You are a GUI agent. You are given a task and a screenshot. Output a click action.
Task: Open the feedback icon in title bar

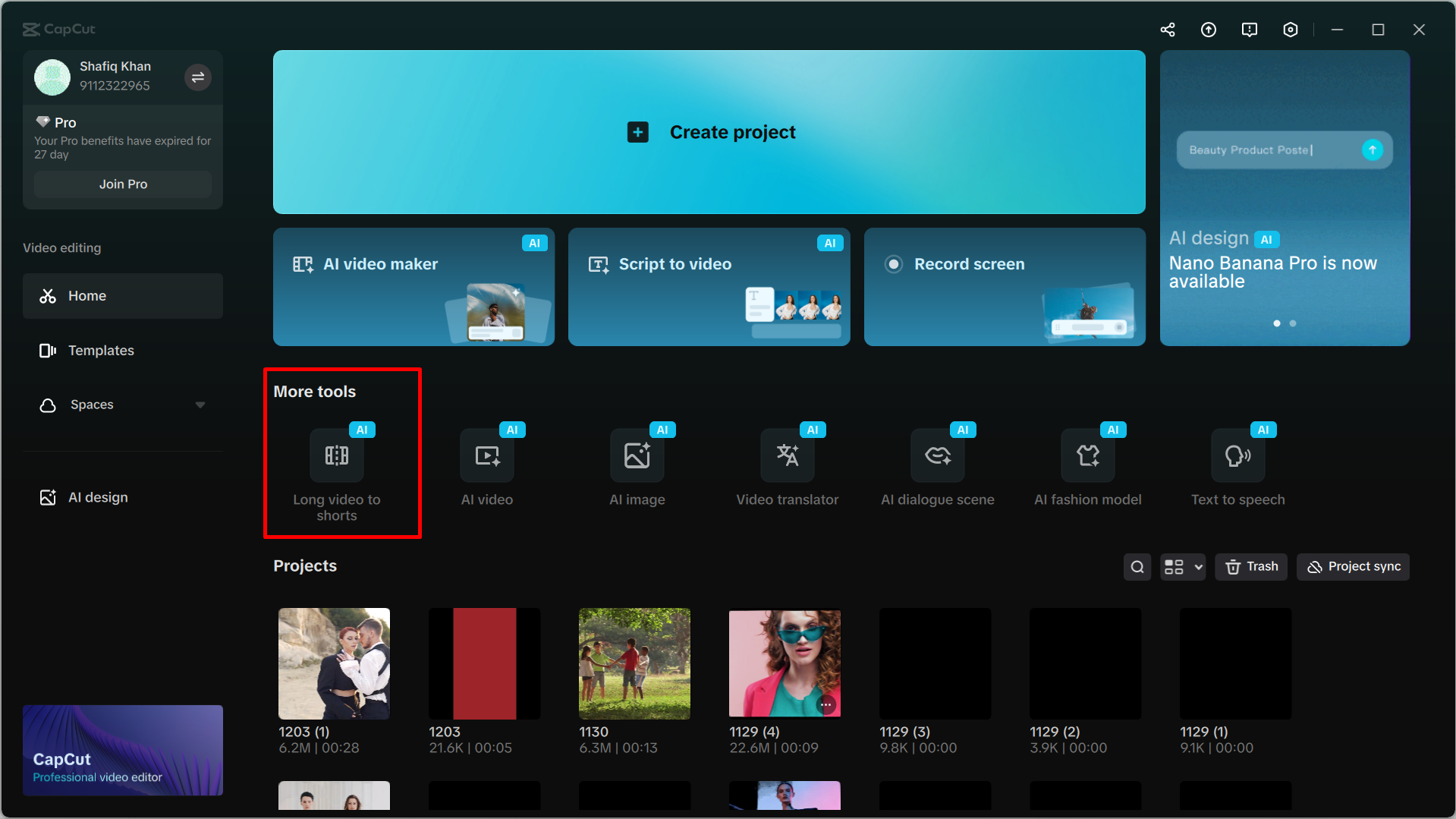1250,30
